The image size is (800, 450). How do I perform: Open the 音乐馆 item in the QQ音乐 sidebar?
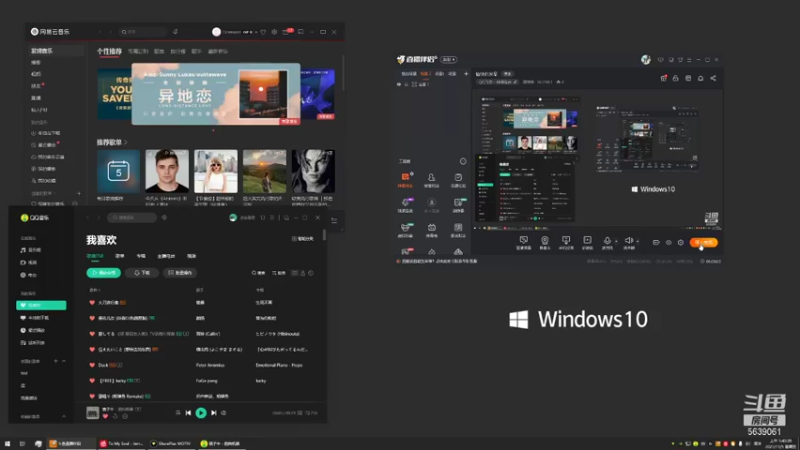(x=31, y=250)
